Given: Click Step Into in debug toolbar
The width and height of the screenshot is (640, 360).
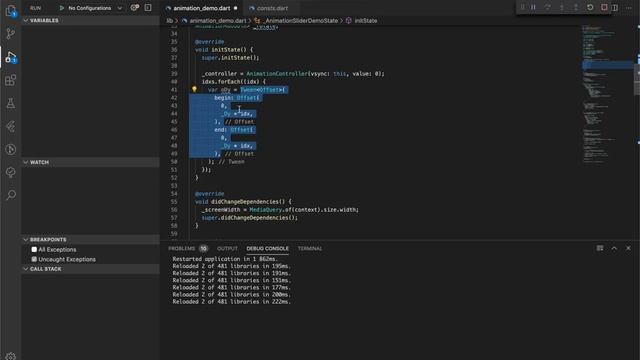Looking at the screenshot, I should coord(562,7).
